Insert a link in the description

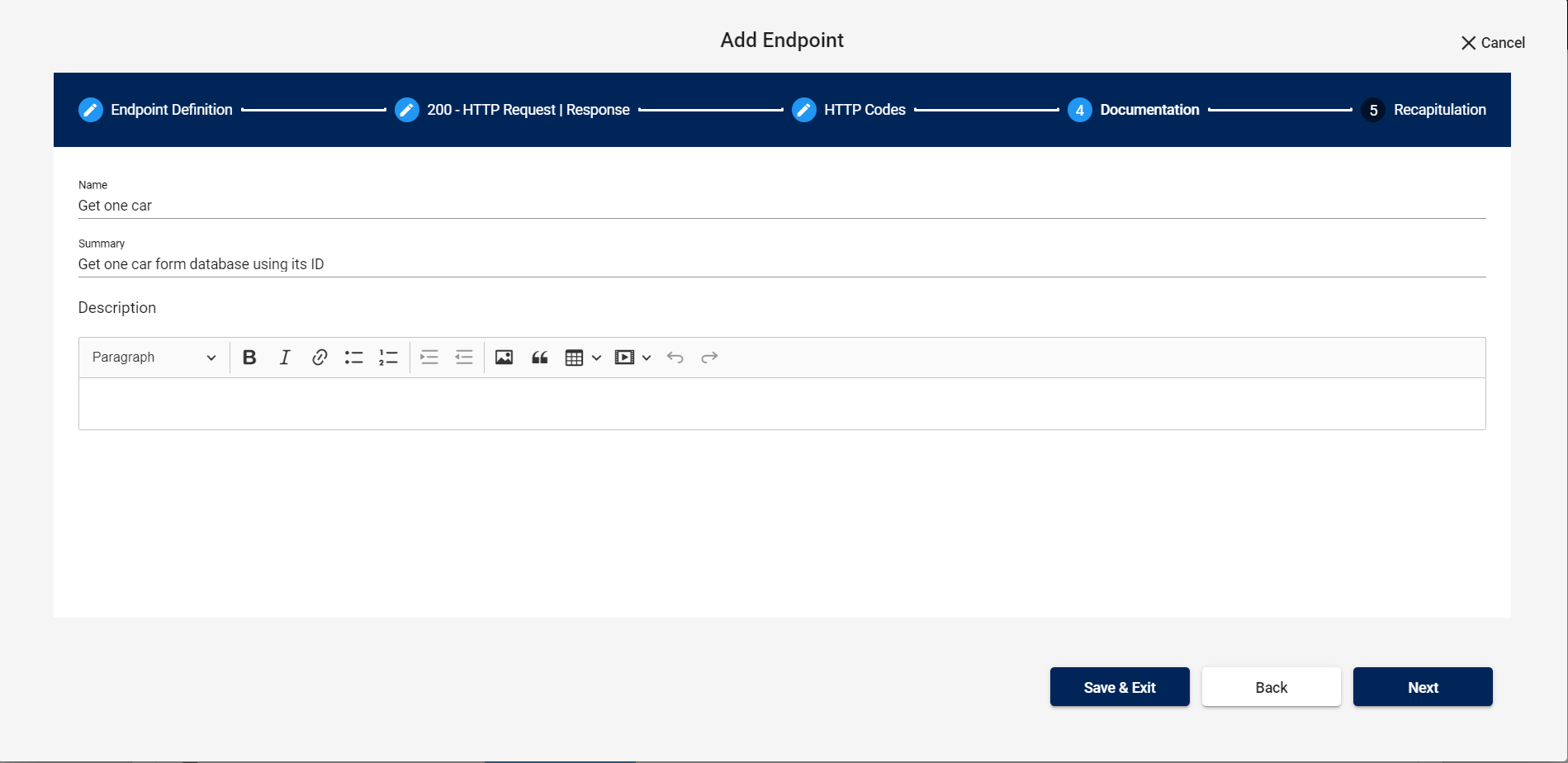pos(320,358)
